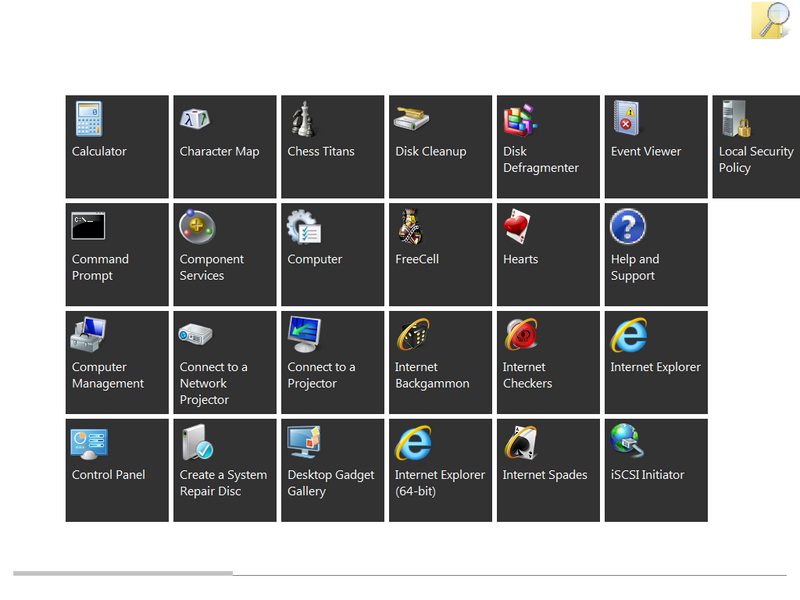Image resolution: width=800 pixels, height=600 pixels.
Task: Launch Event Viewer
Action: (656, 146)
